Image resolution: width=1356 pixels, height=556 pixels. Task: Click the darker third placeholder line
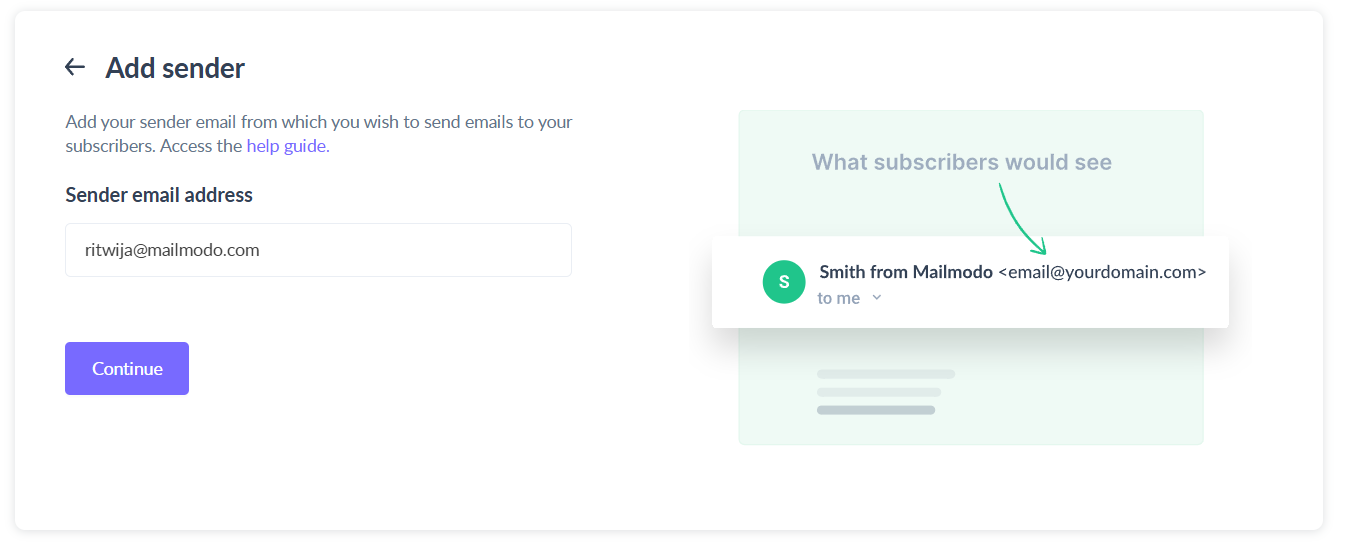pyautogui.click(x=876, y=410)
